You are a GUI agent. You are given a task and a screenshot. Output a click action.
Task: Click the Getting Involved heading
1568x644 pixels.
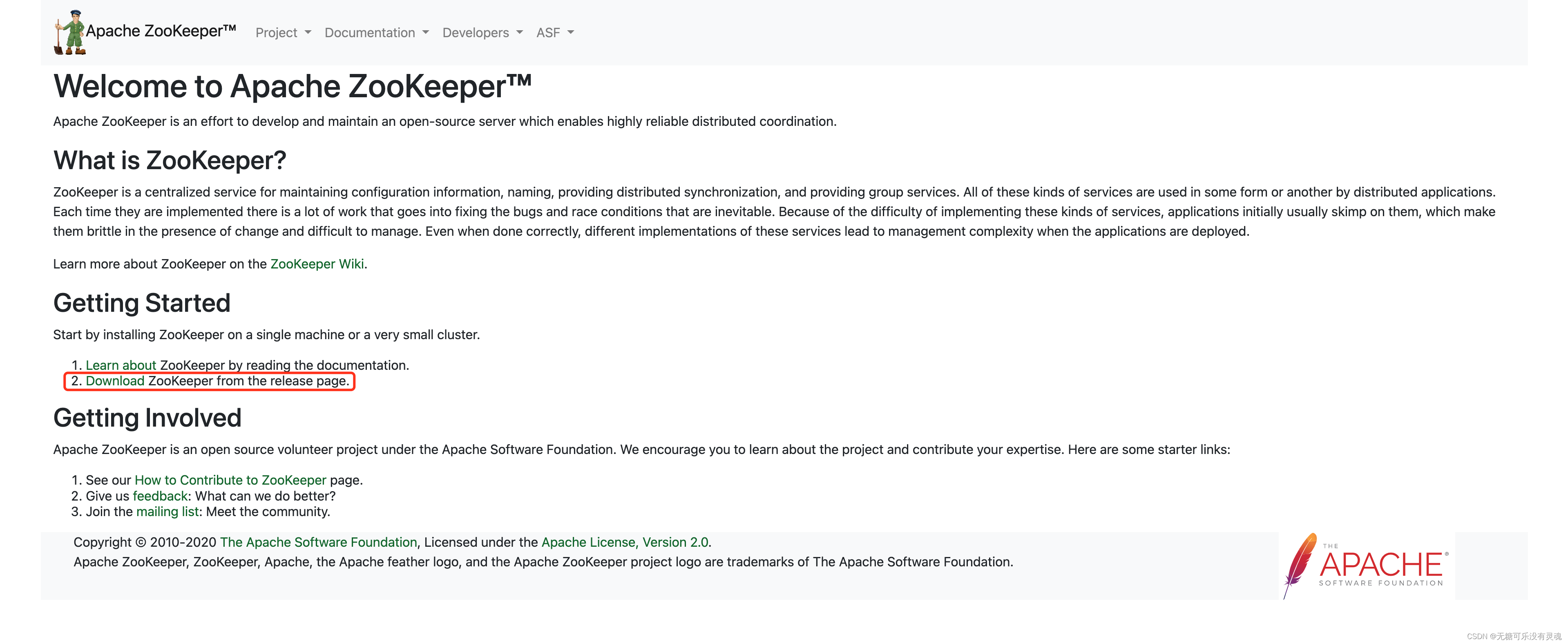(x=147, y=418)
